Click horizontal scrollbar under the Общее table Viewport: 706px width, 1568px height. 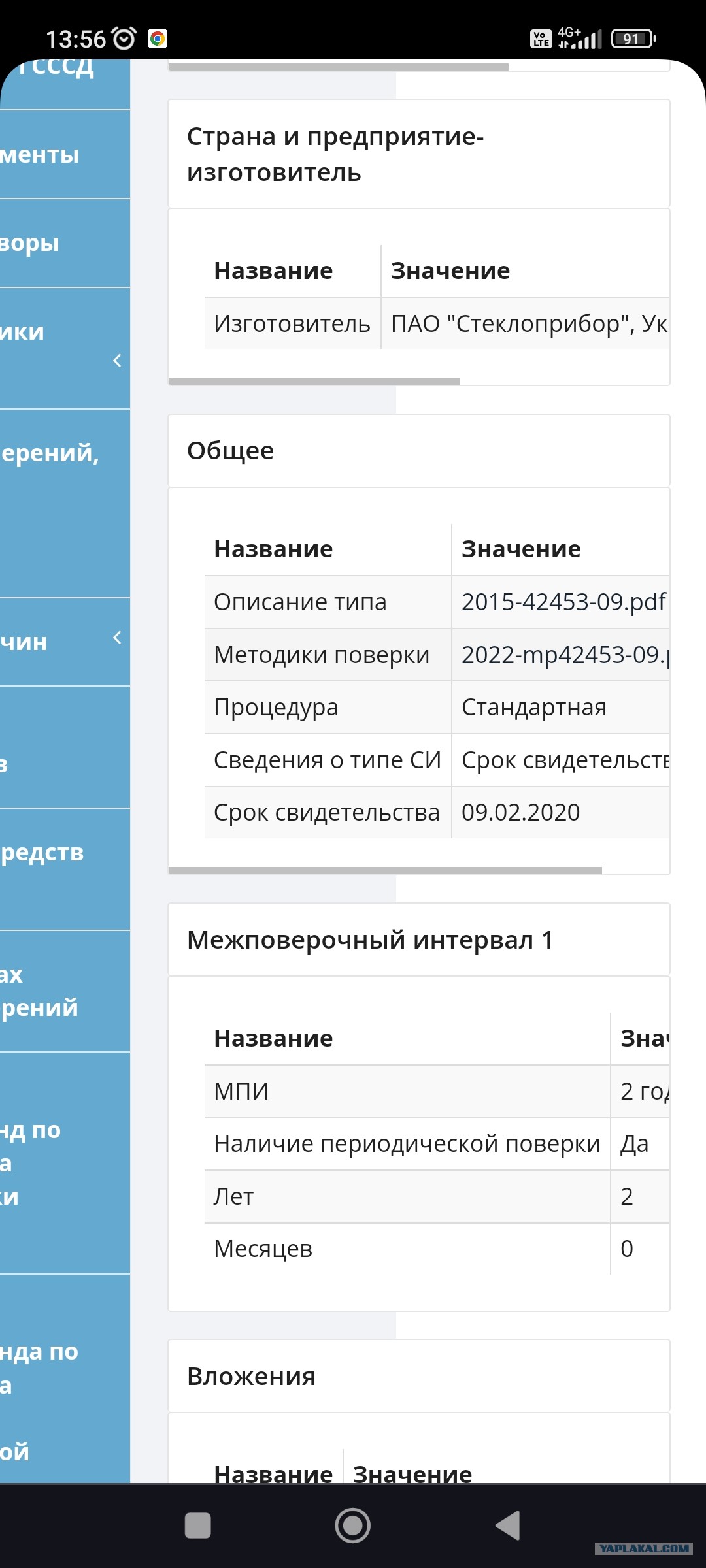pos(385,870)
